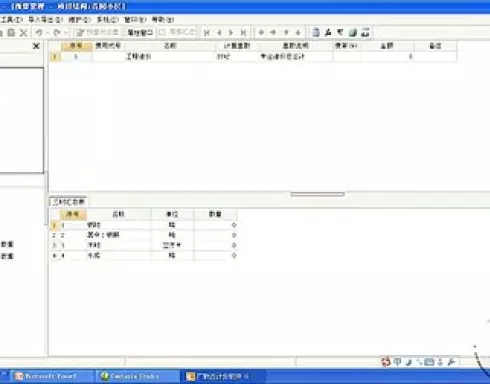Click the calculator icon in toolbar
The image size is (490, 384).
[316, 32]
